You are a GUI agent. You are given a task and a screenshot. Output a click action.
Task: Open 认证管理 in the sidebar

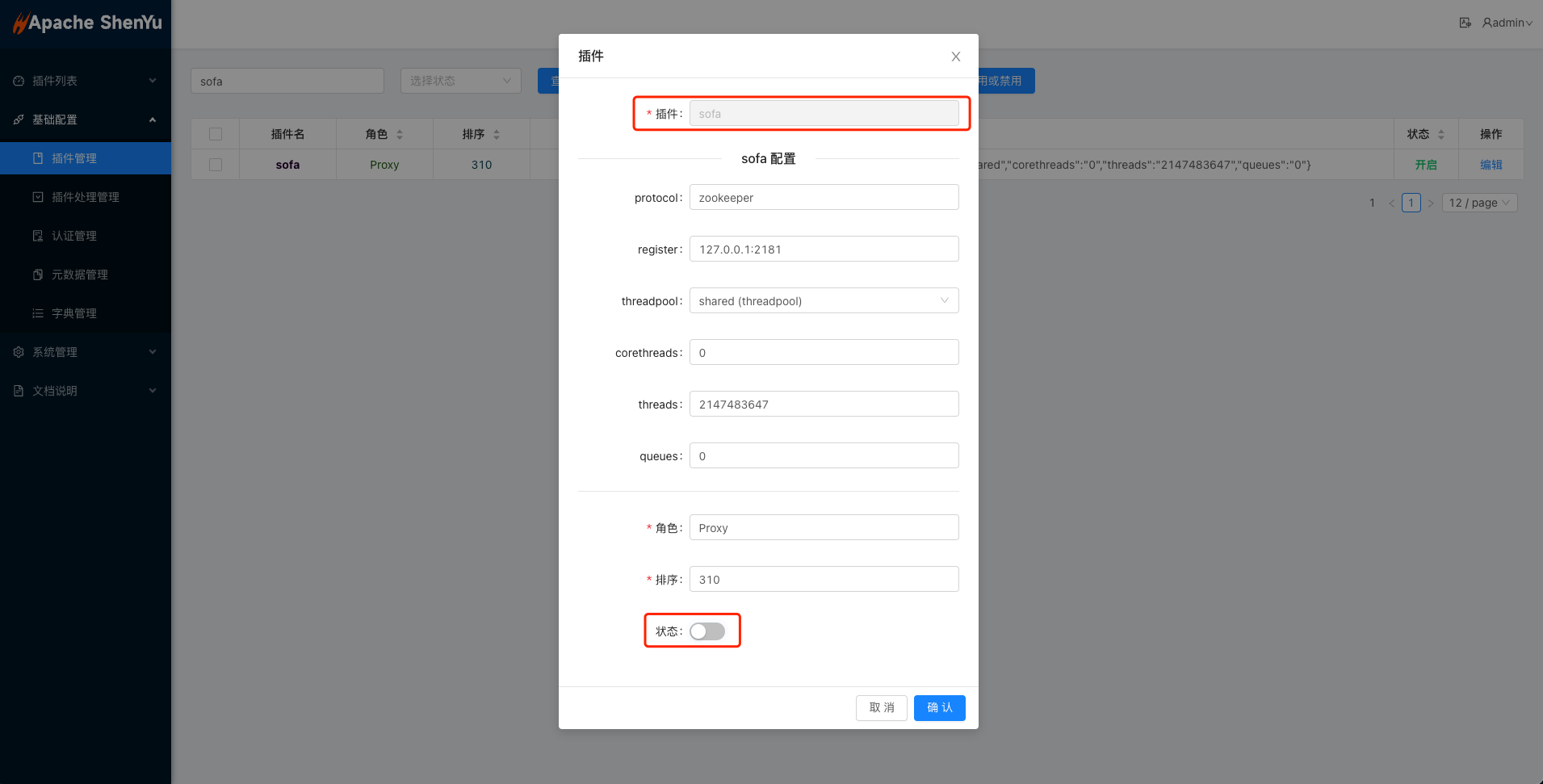click(x=74, y=236)
